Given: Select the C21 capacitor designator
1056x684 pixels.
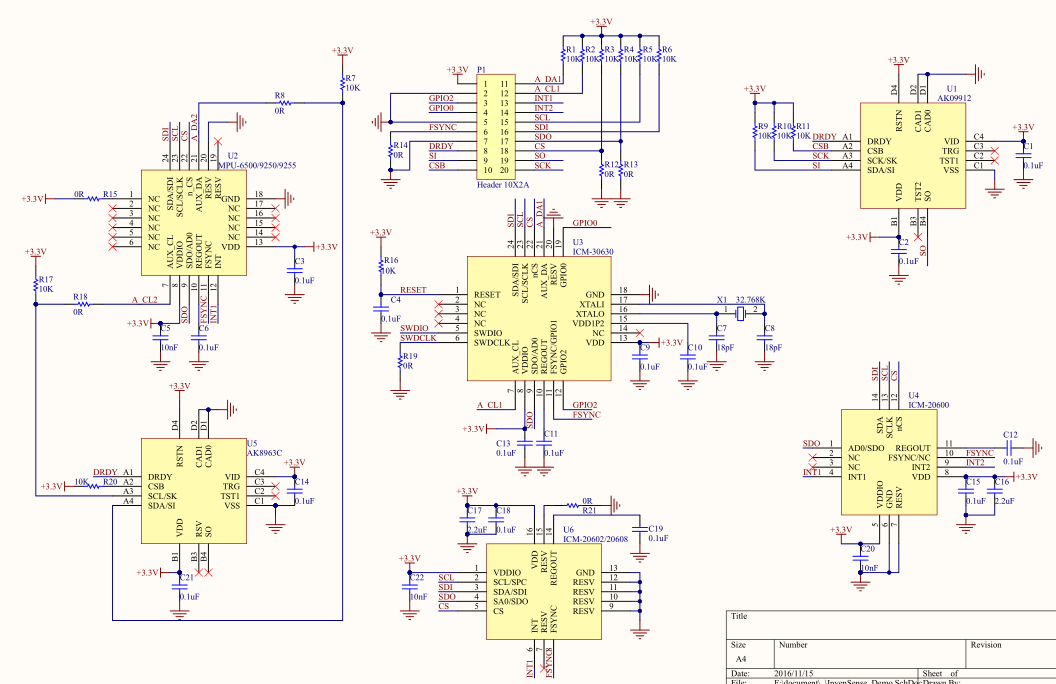Looking at the screenshot, I should [187, 578].
